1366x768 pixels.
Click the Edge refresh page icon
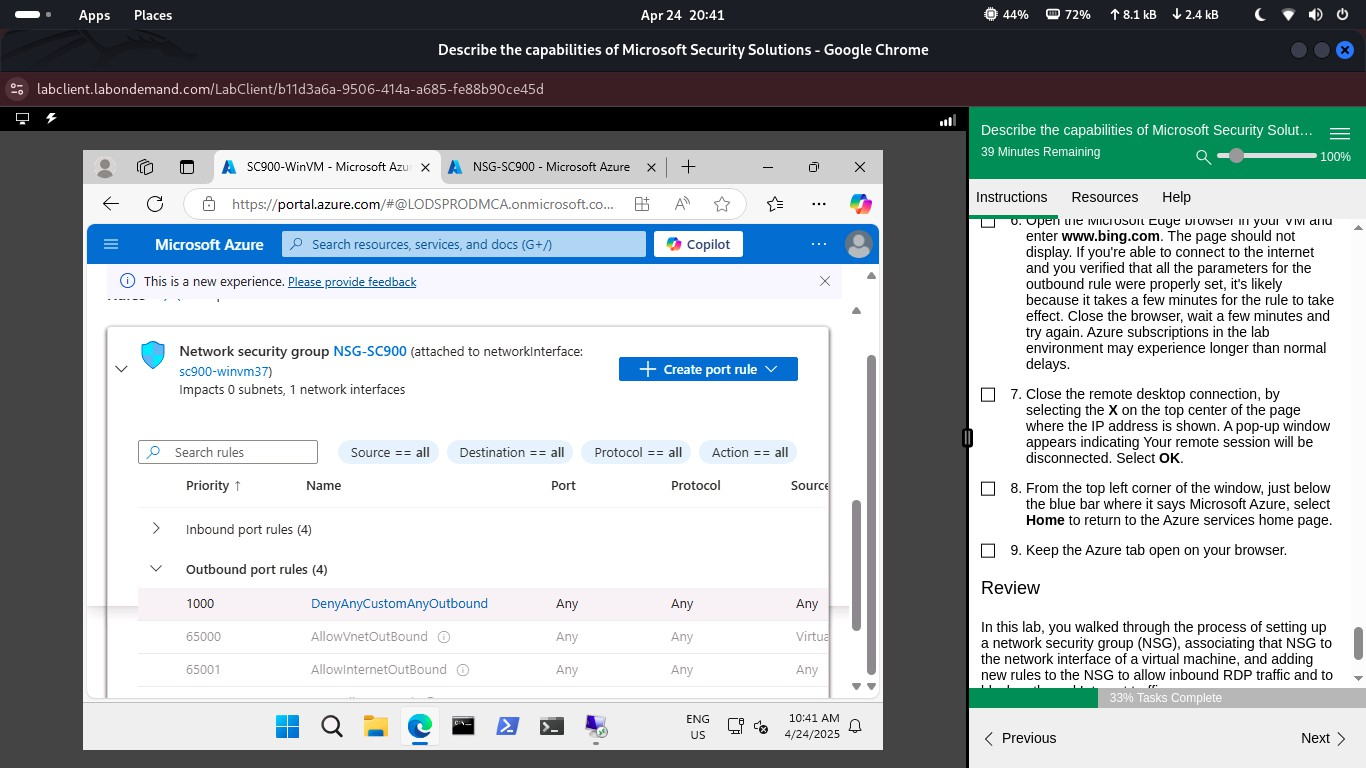pyautogui.click(x=155, y=204)
